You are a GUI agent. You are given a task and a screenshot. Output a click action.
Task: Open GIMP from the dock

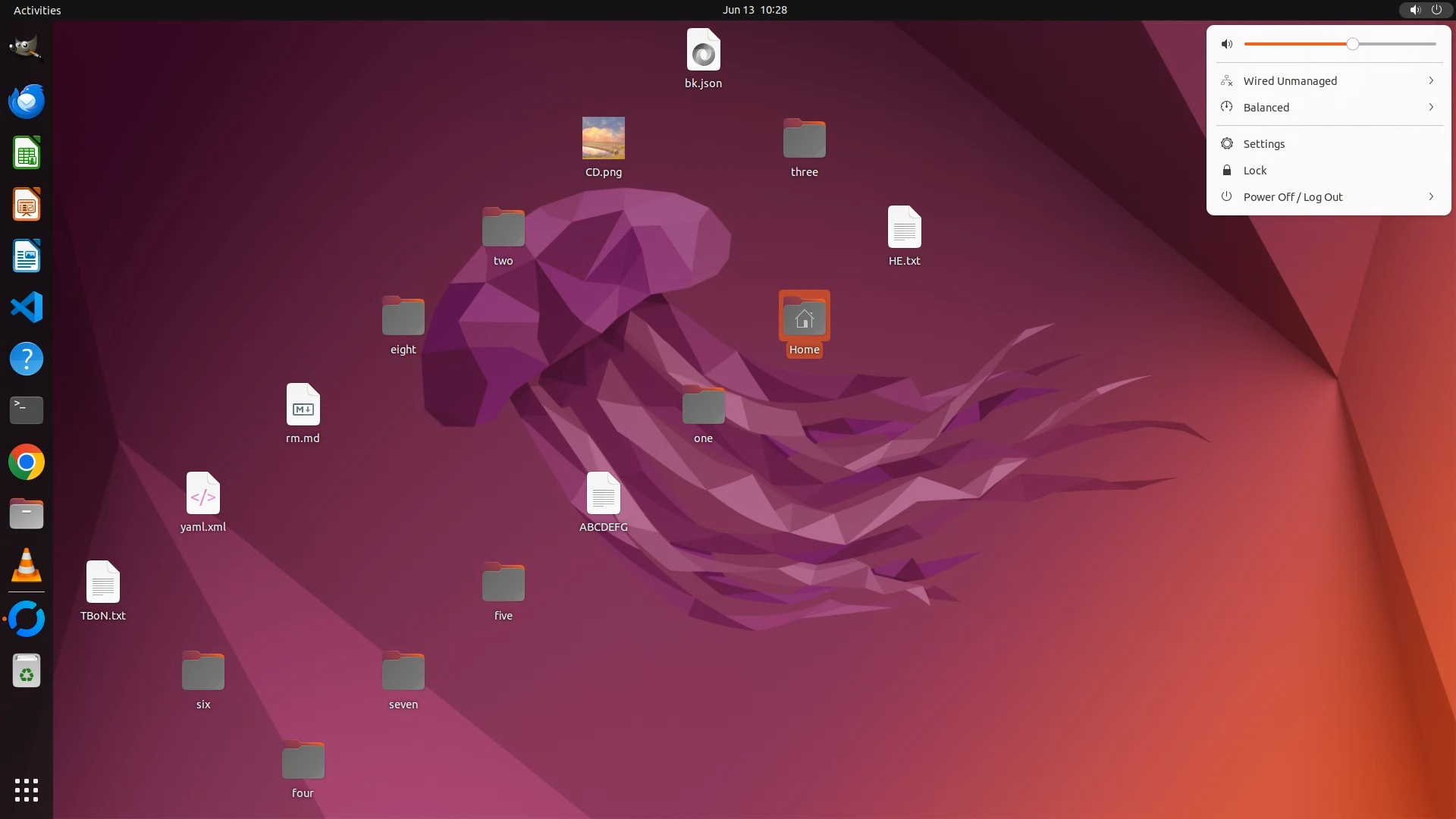click(x=27, y=49)
